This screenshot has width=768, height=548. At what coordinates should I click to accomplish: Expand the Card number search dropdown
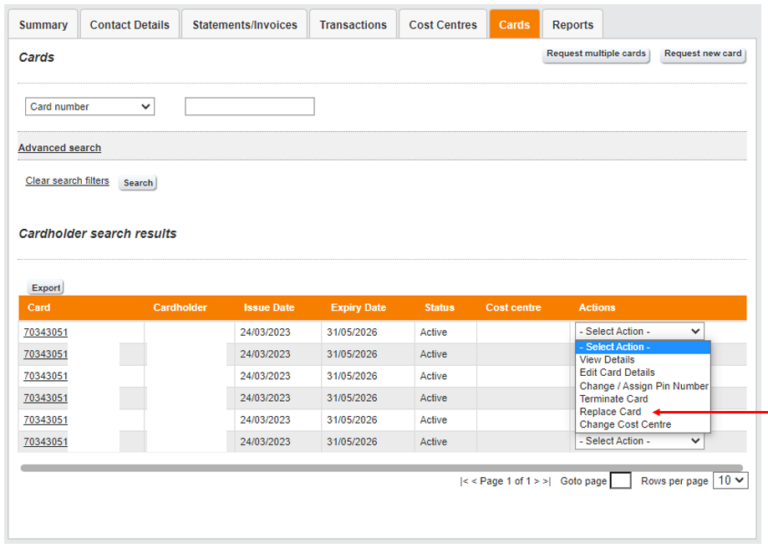tap(90, 107)
